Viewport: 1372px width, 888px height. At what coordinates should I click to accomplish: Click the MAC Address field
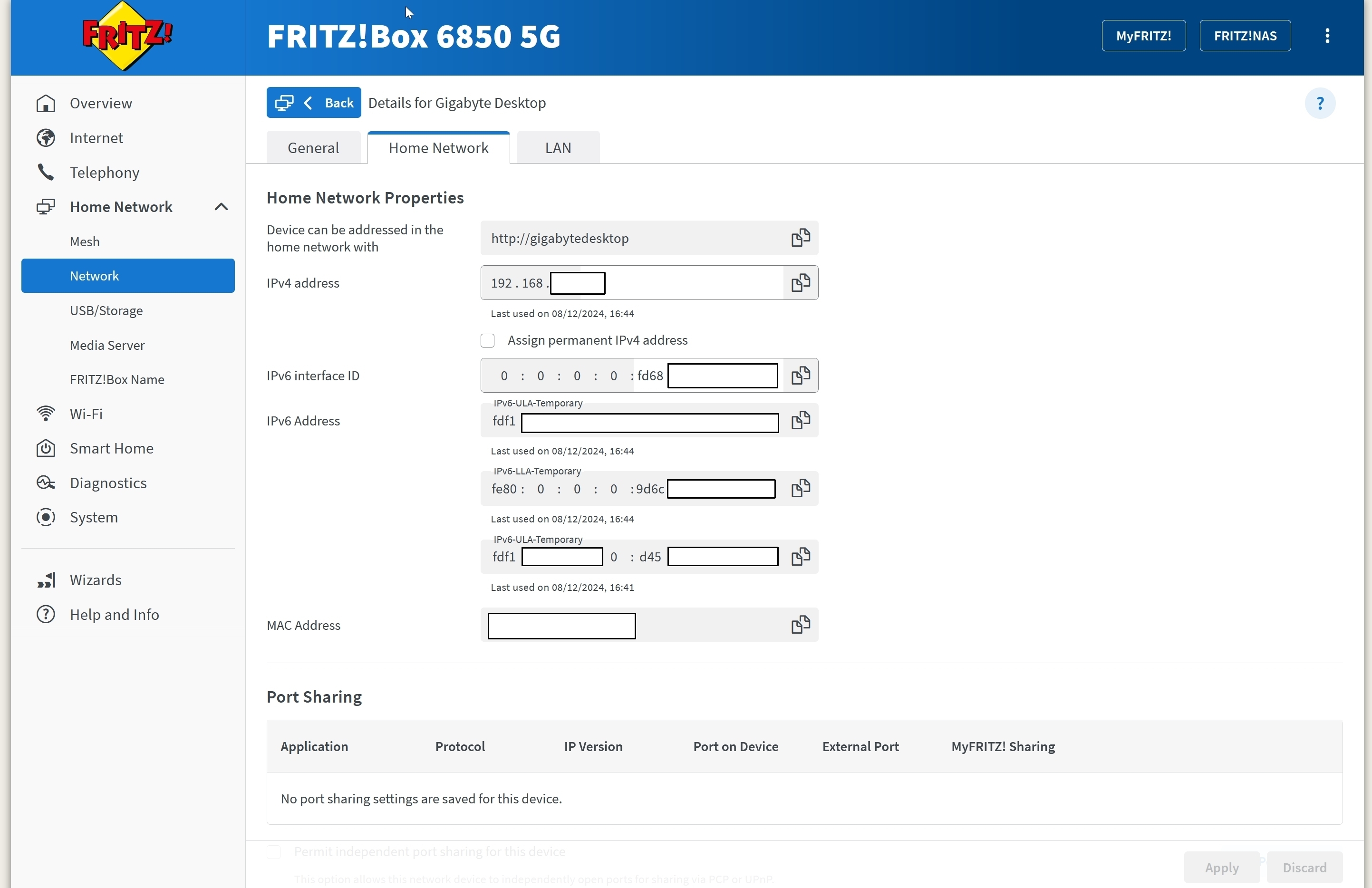[649, 625]
